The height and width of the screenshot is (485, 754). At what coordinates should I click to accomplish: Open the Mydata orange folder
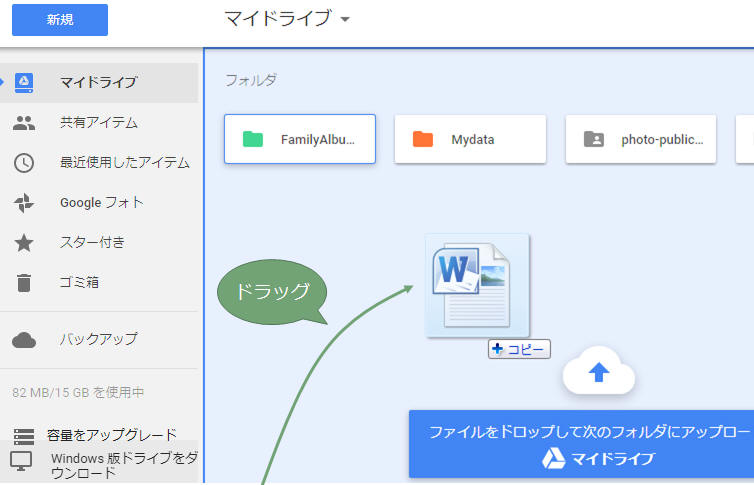click(470, 139)
